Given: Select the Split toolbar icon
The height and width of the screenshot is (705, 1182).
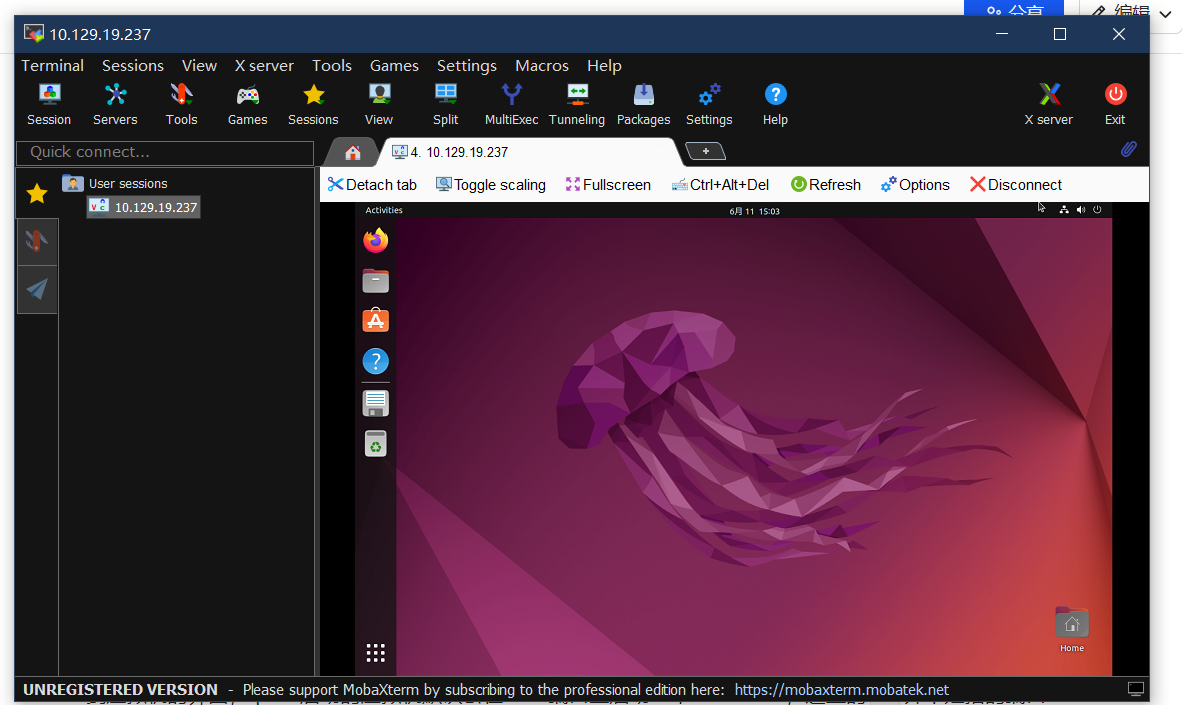Looking at the screenshot, I should pos(446,104).
